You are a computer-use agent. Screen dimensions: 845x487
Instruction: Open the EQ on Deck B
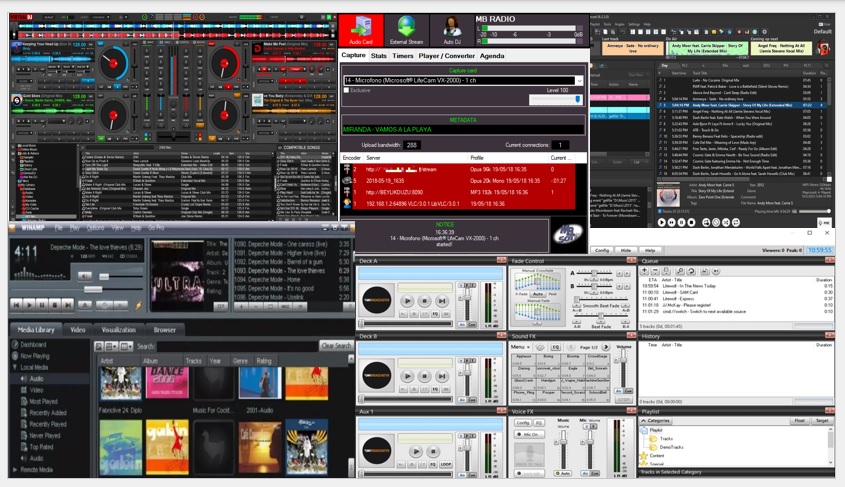435,388
